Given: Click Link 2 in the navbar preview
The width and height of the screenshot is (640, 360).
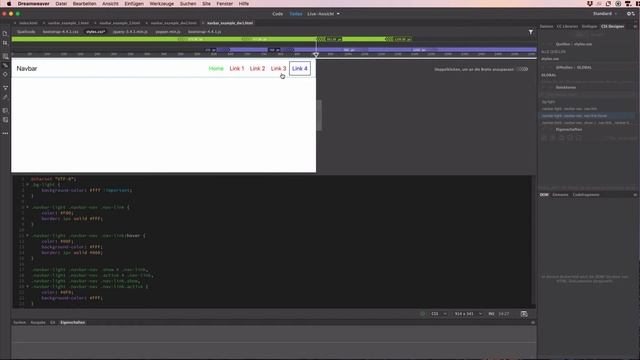Looking at the screenshot, I should [x=257, y=69].
